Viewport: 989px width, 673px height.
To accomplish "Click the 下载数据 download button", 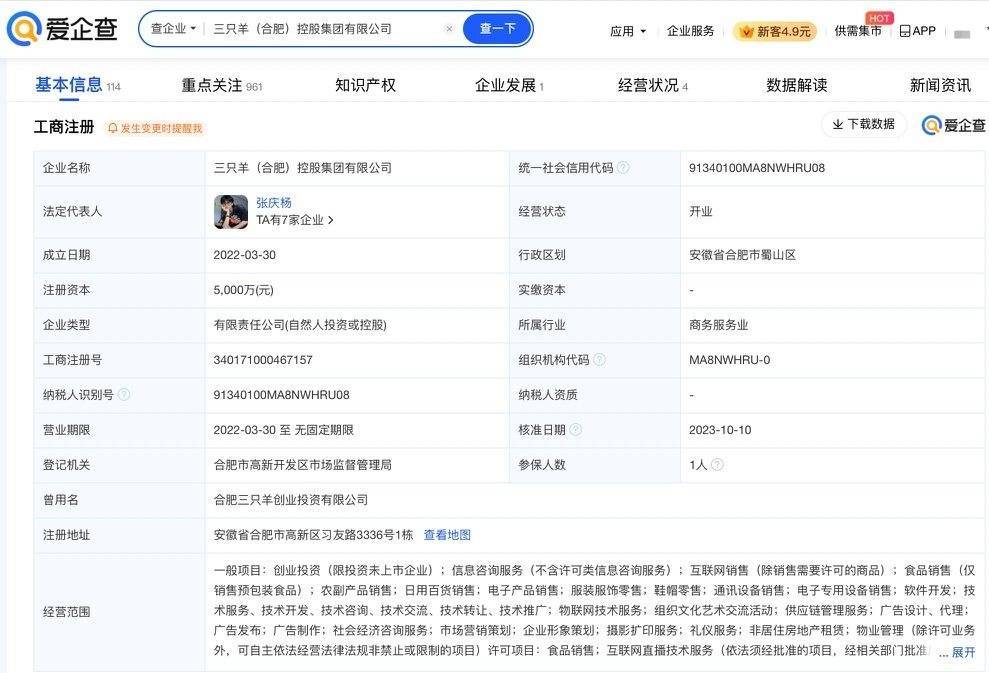I will click(863, 124).
